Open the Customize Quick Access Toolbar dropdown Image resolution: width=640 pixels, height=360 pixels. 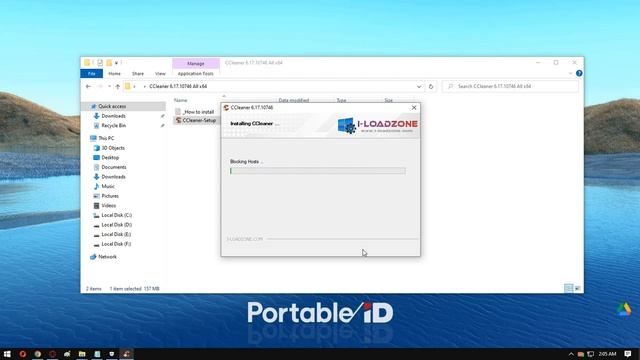[x=116, y=63]
